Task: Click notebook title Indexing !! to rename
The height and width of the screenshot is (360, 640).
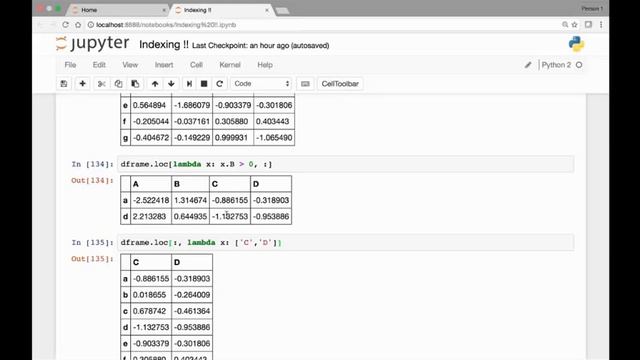Action: coord(164,44)
